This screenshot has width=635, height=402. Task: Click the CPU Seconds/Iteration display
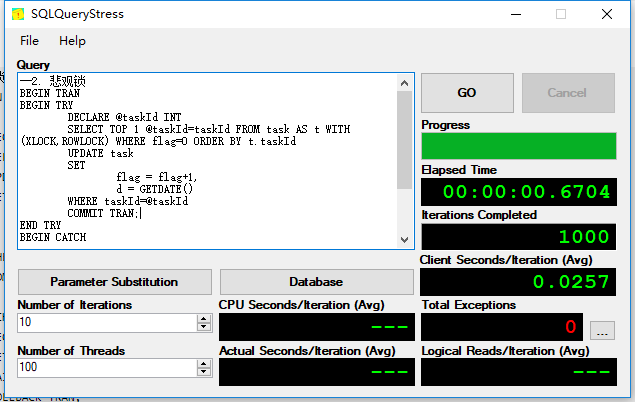(x=317, y=327)
